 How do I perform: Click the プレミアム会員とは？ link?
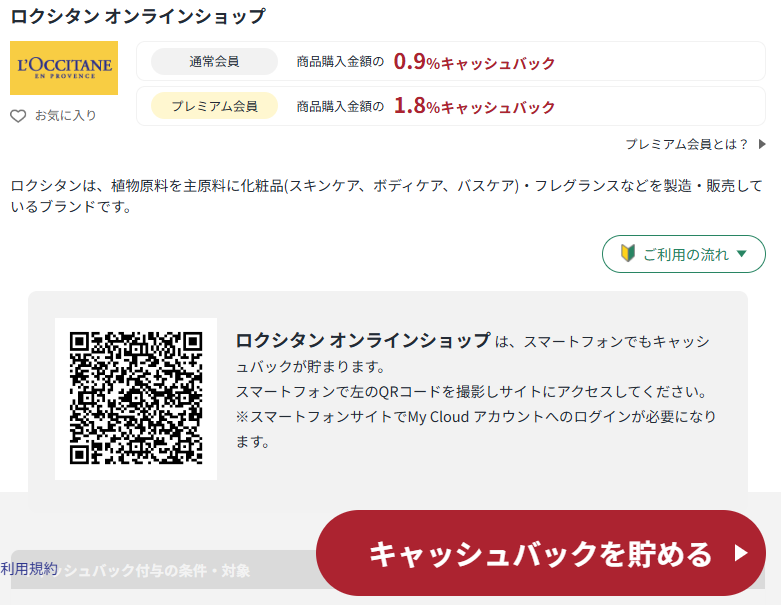(x=686, y=144)
